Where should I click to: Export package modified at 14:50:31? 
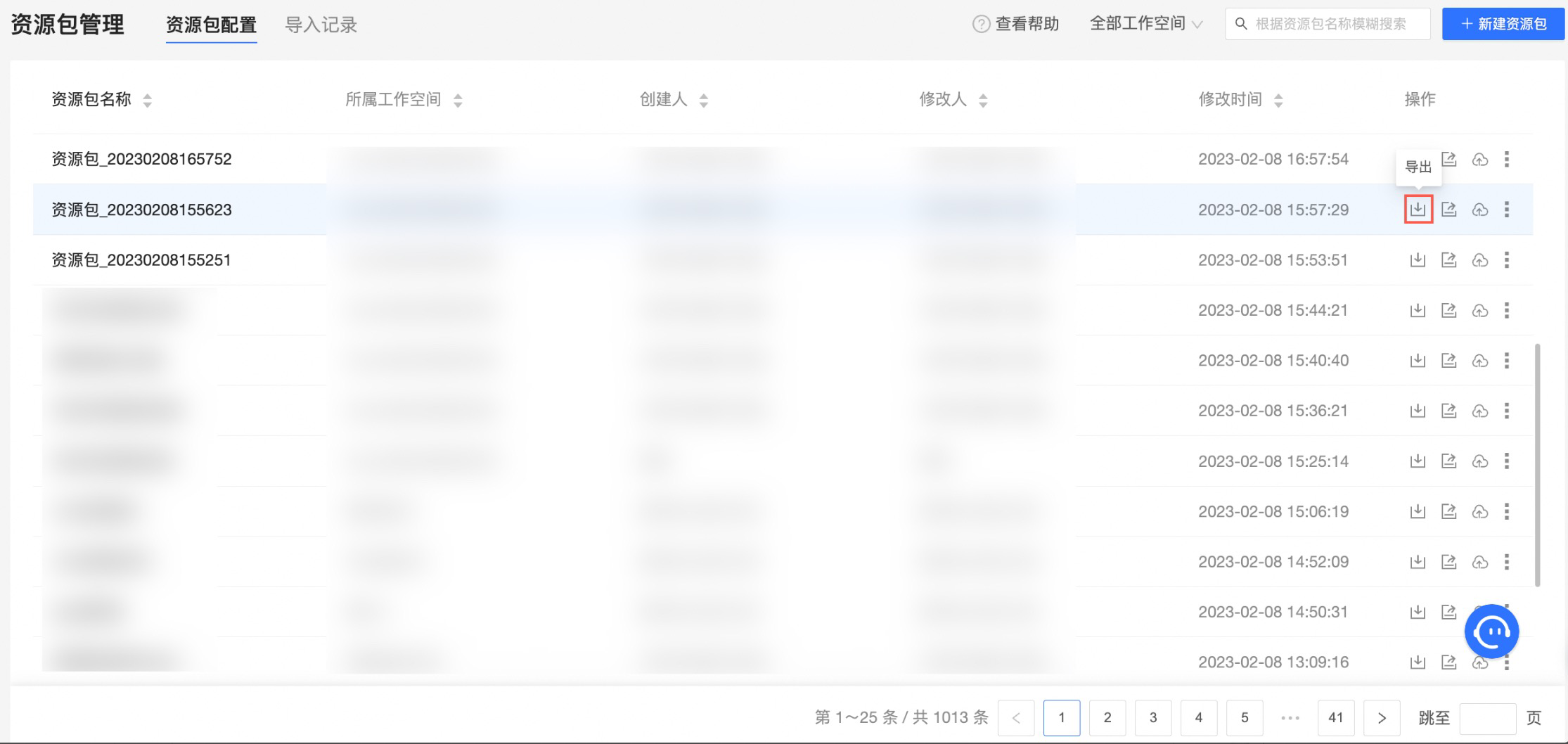[1418, 612]
